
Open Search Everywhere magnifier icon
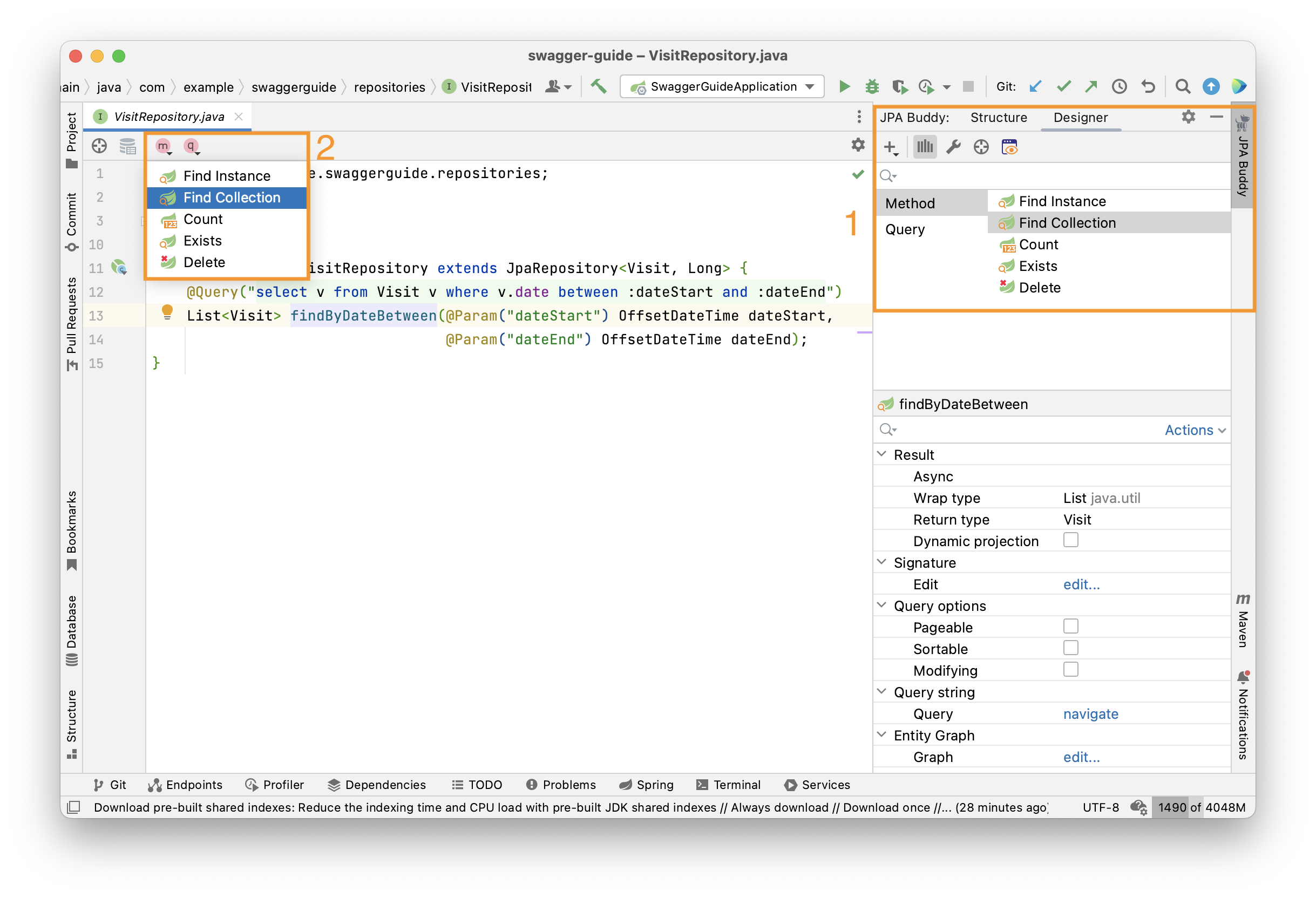pos(1183,86)
